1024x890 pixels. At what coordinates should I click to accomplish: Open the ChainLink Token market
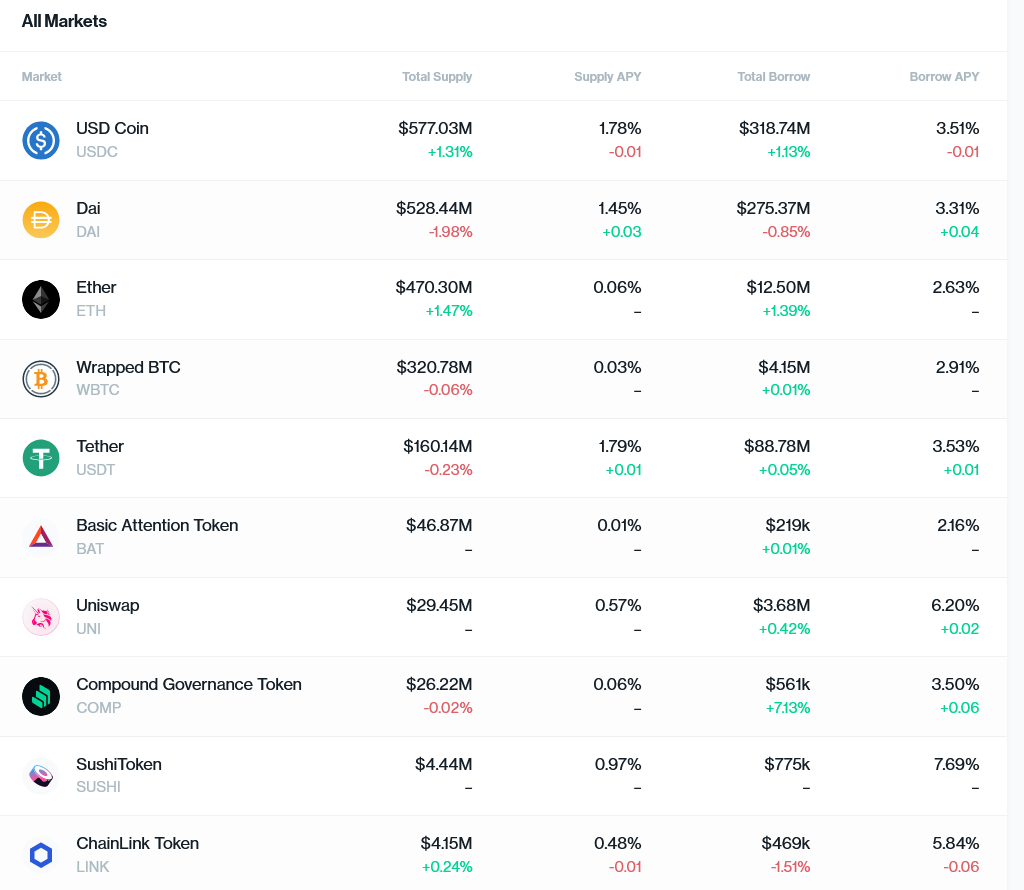tap(504, 853)
